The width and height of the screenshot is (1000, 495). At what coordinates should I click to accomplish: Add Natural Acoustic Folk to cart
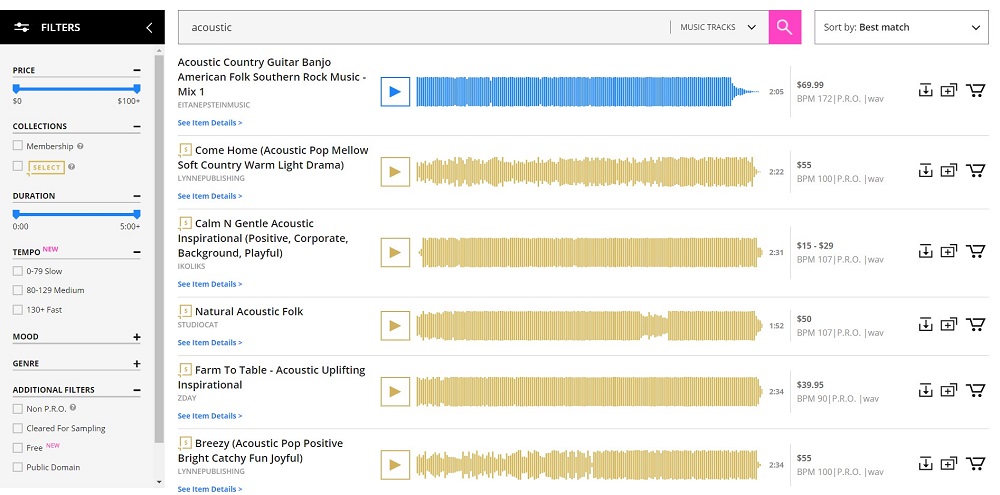[x=976, y=325]
